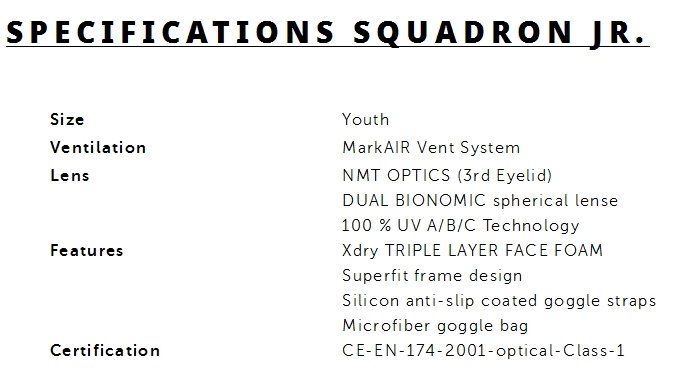This screenshot has width=682, height=382.
Task: Click DUAL BIONOMIC spherical lense line
Action: pos(480,201)
